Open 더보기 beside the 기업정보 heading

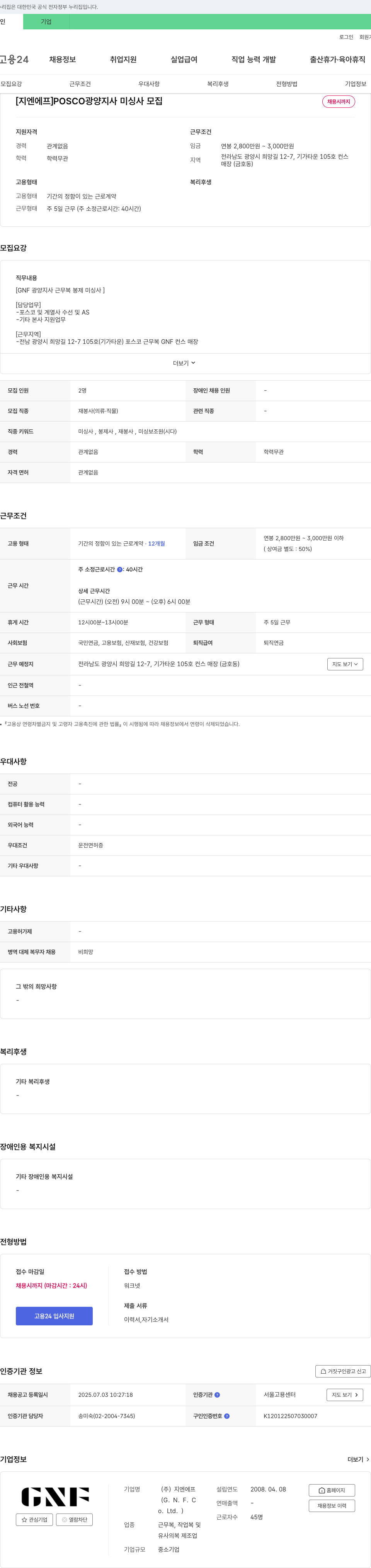point(358,1460)
